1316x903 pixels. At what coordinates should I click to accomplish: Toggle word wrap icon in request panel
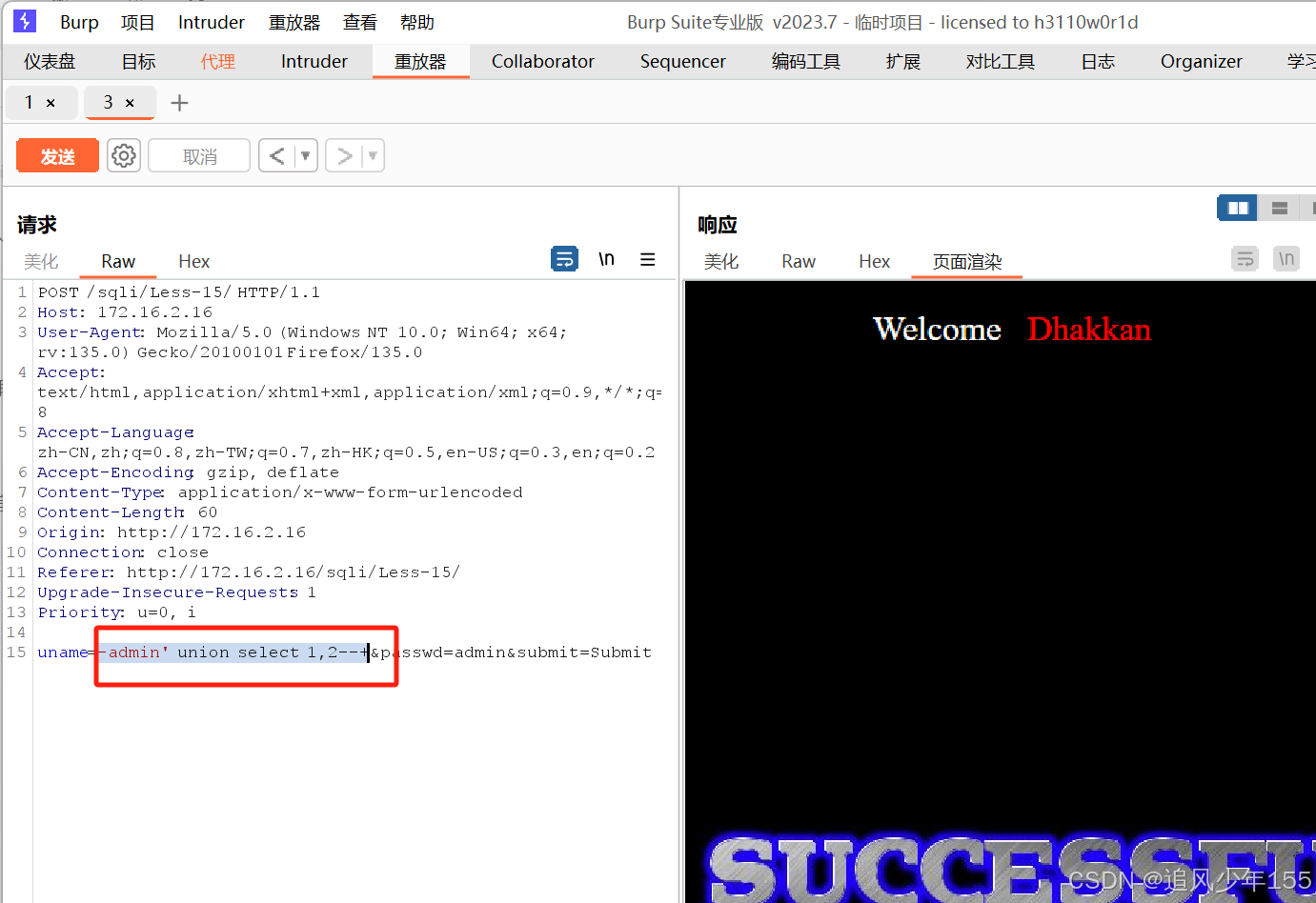pos(564,258)
